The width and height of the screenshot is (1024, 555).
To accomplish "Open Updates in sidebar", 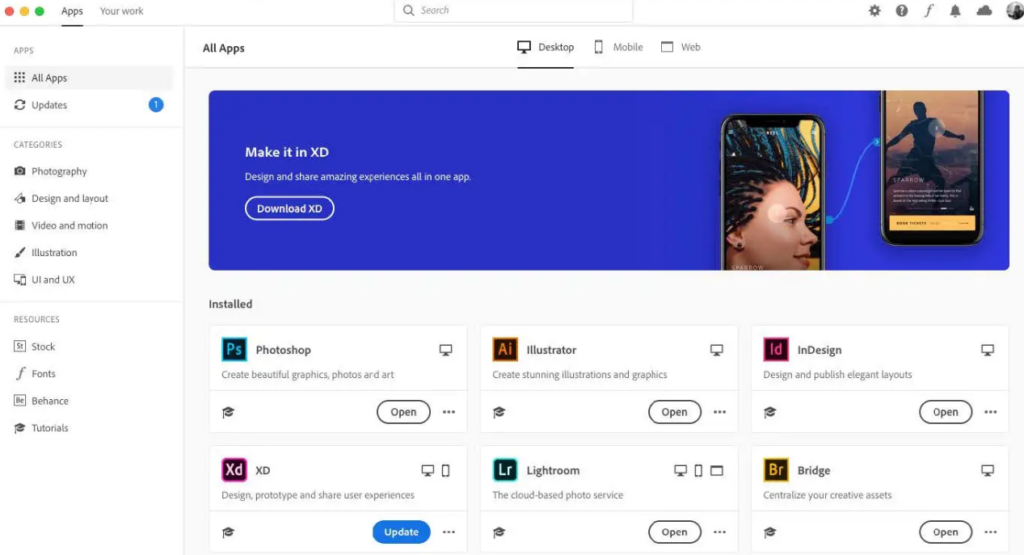I will [x=89, y=105].
